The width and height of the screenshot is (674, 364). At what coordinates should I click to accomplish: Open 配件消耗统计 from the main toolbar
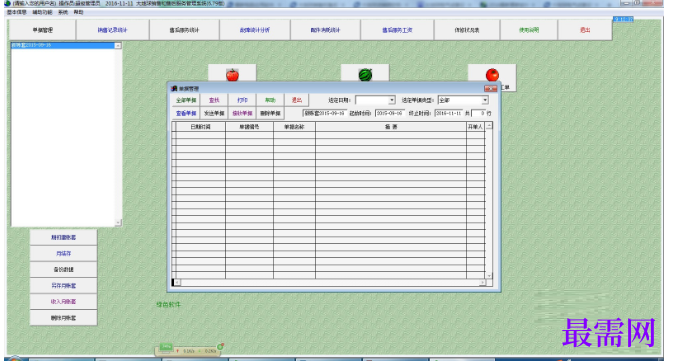325,30
